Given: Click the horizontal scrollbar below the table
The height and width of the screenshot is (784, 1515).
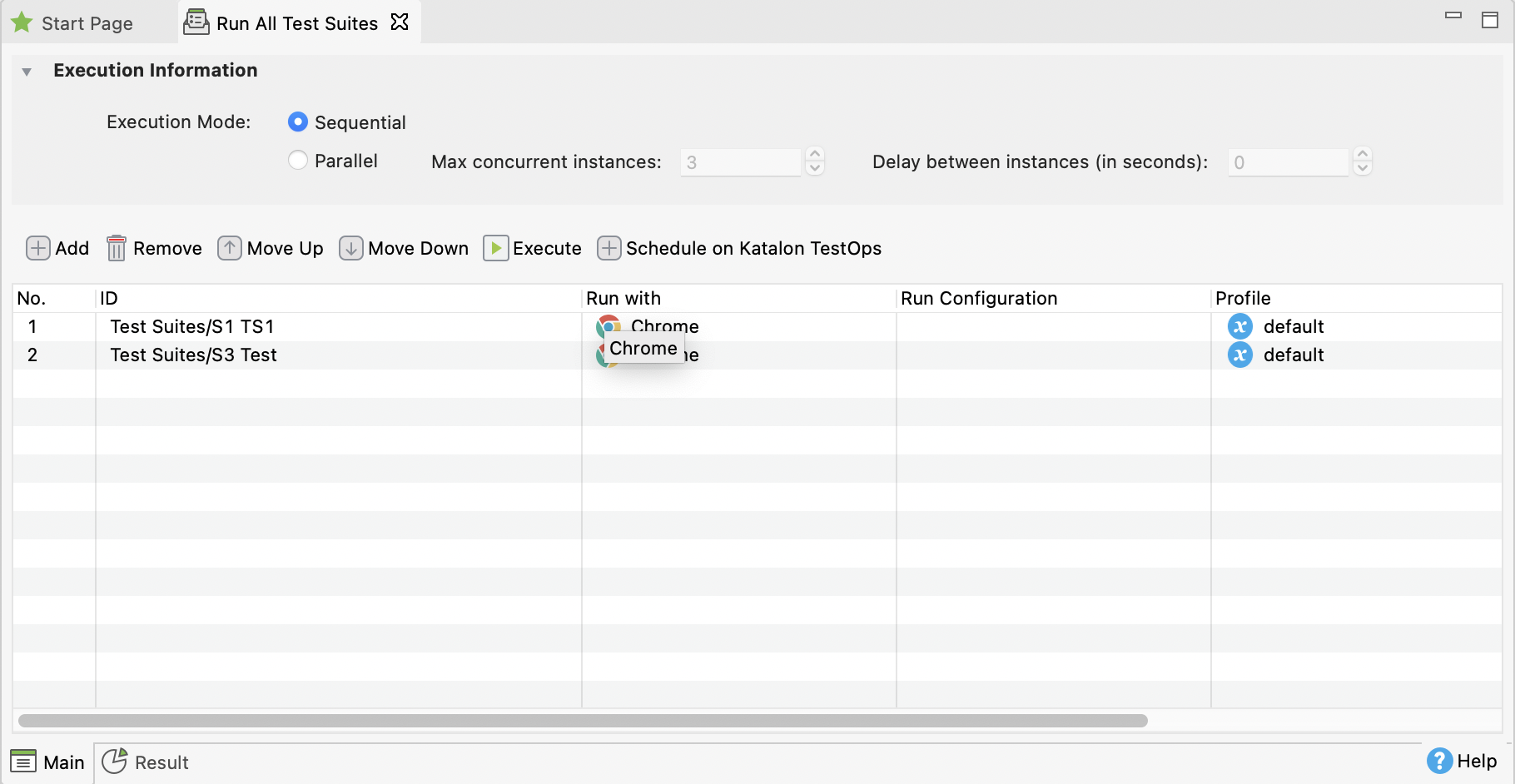Looking at the screenshot, I should pyautogui.click(x=583, y=721).
